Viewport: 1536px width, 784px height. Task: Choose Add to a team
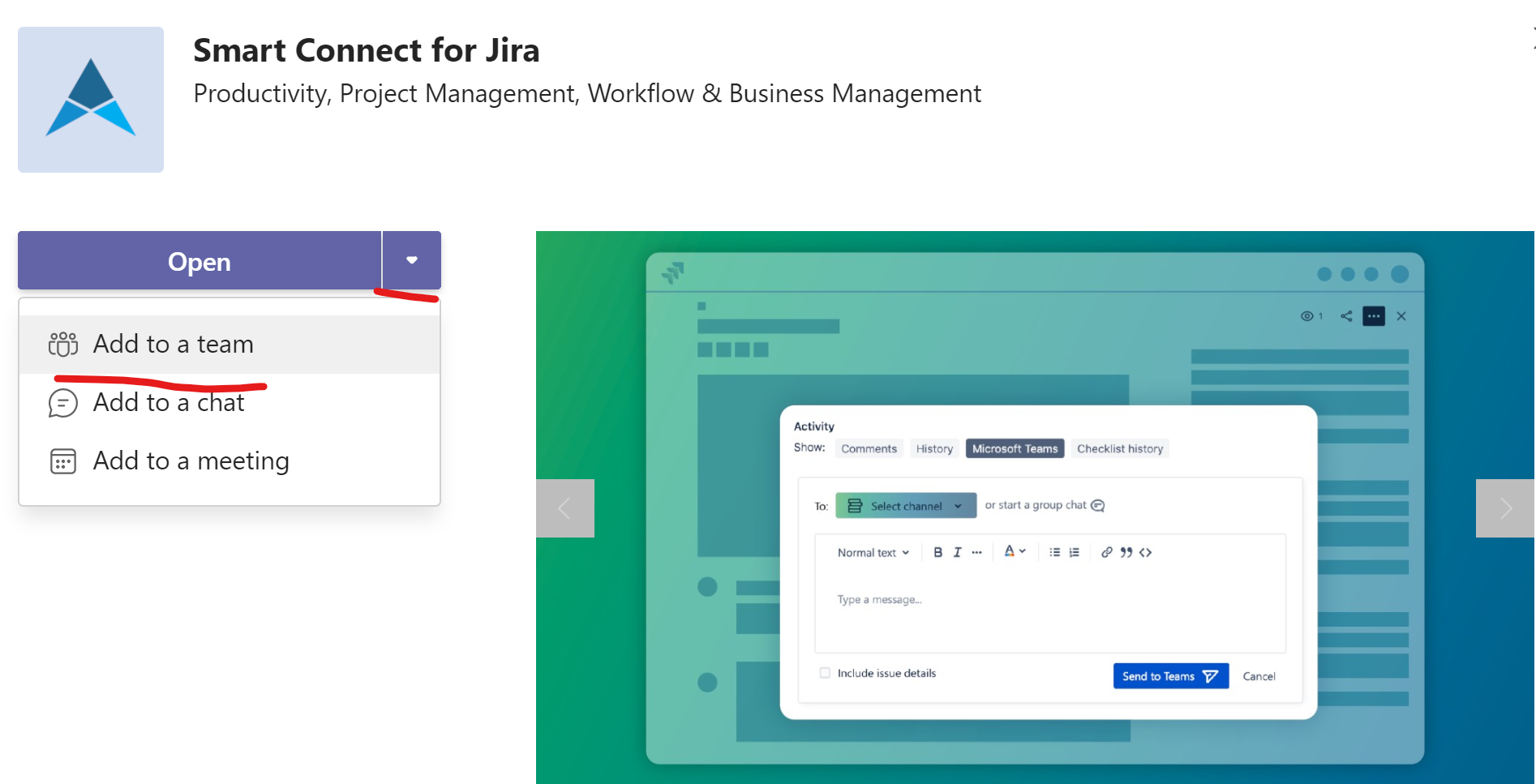(x=173, y=345)
